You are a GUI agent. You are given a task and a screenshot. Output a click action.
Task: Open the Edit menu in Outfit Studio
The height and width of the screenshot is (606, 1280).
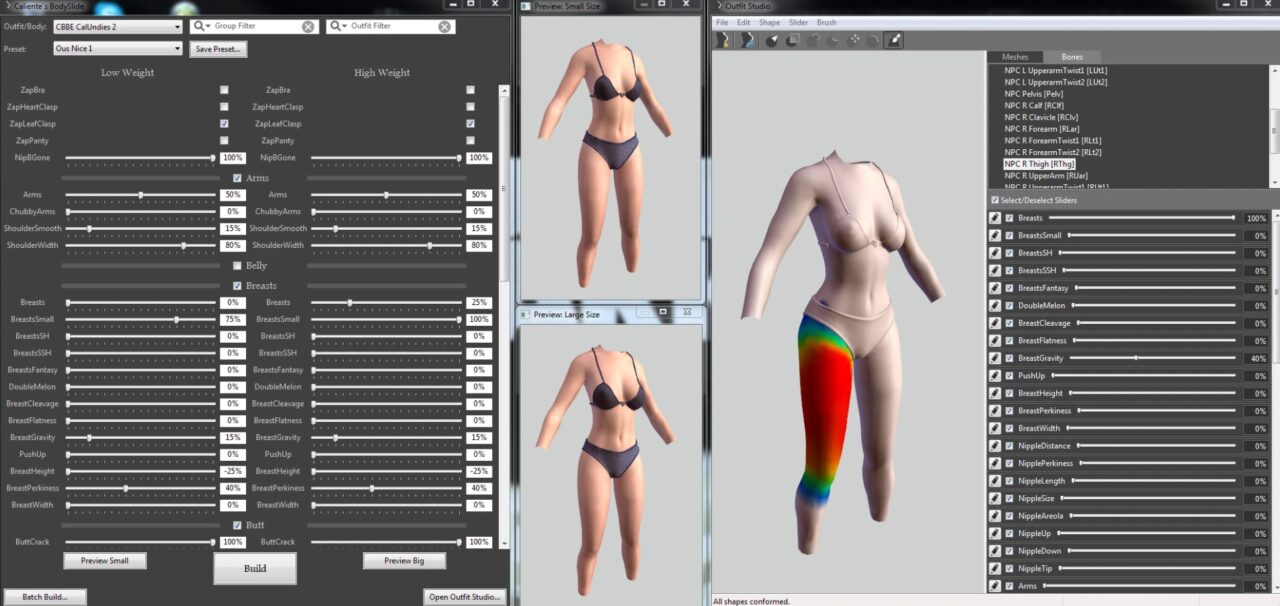coord(743,22)
